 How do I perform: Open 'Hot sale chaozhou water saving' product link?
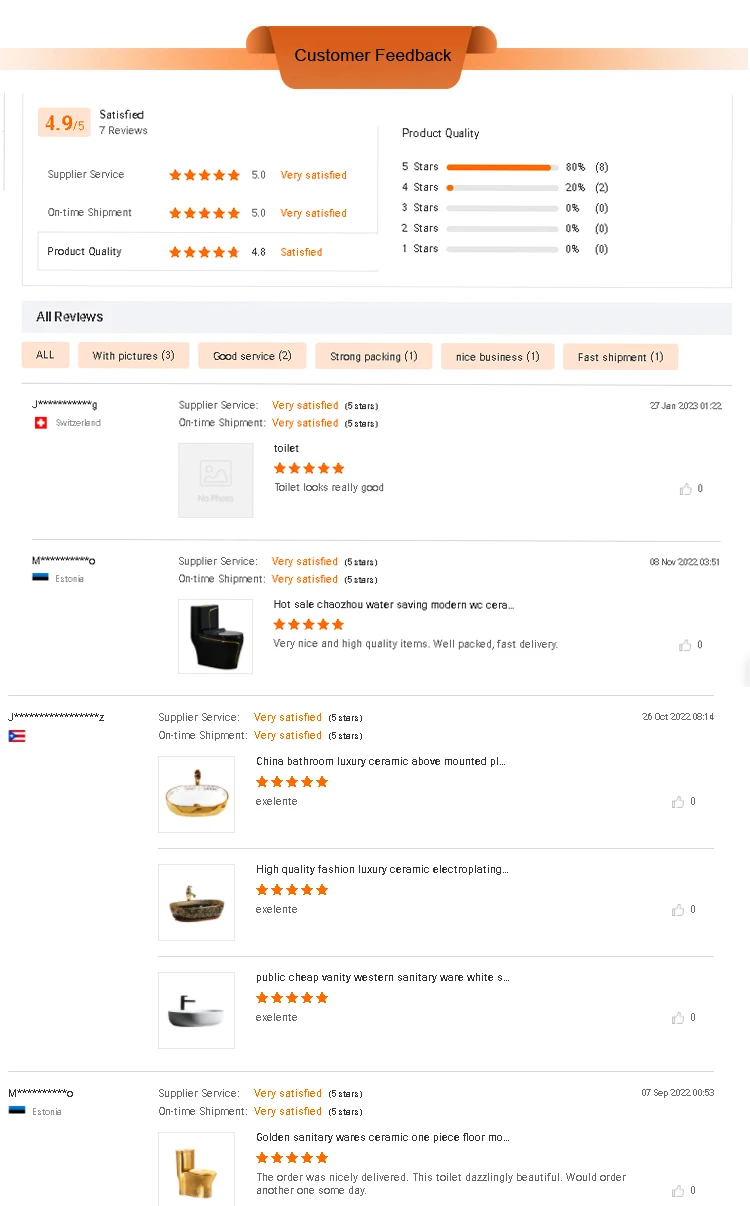click(x=395, y=605)
